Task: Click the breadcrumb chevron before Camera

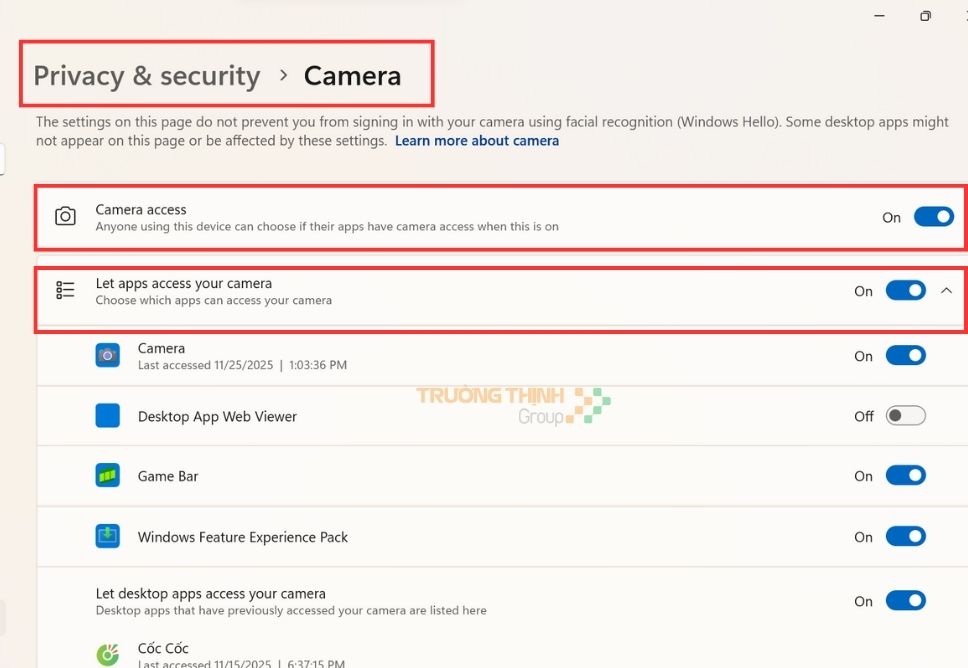Action: (283, 75)
